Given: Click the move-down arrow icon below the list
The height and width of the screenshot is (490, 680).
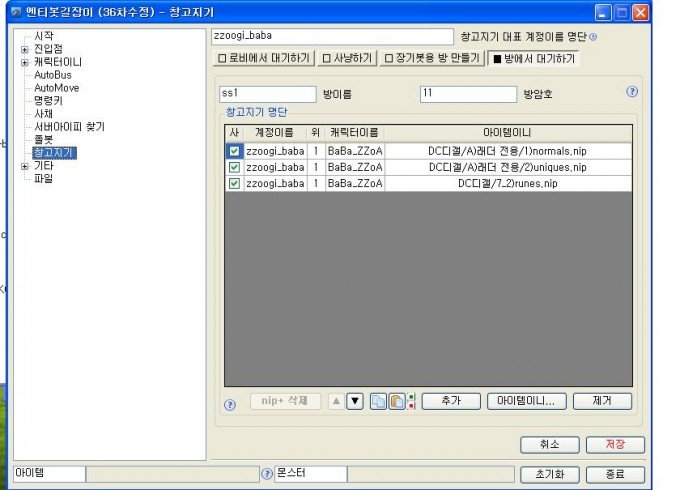Looking at the screenshot, I should (354, 401).
